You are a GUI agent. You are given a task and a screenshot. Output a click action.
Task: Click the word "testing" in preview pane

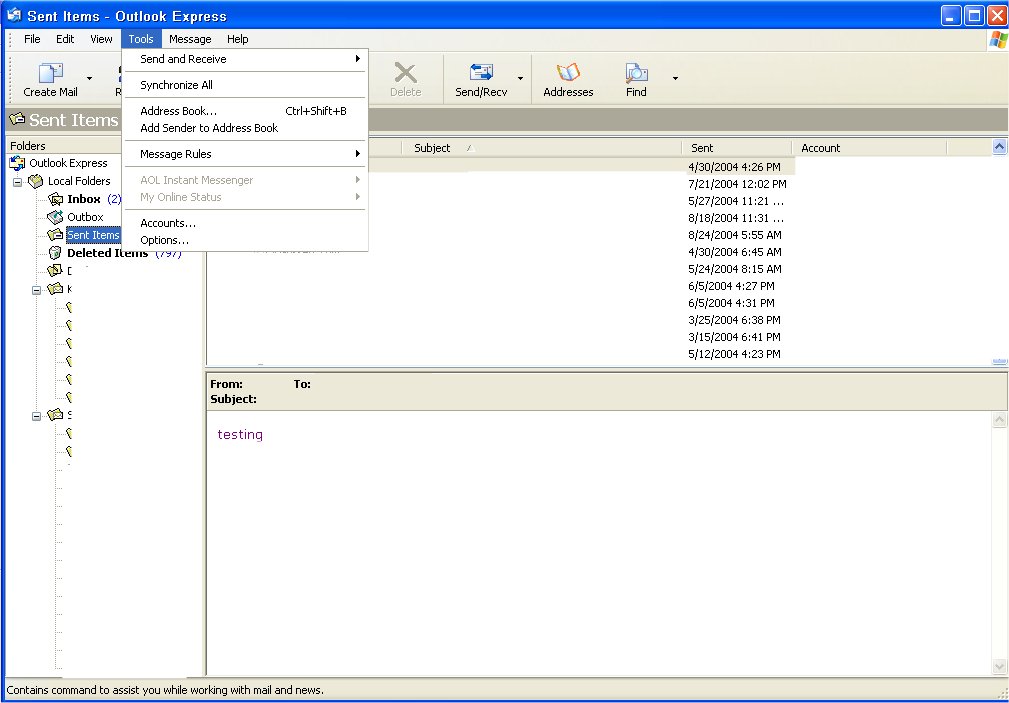240,435
